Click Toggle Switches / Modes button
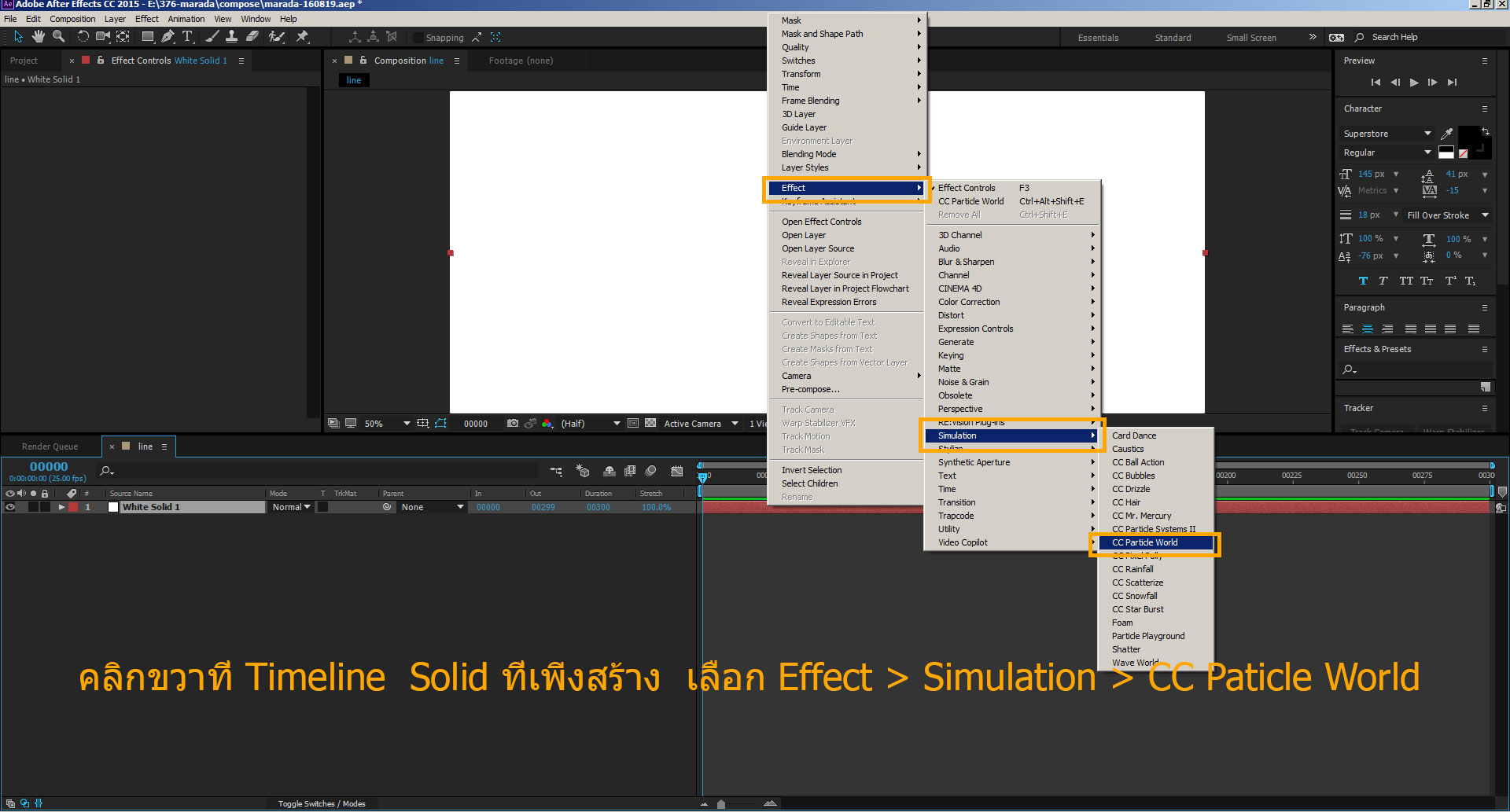 [322, 803]
